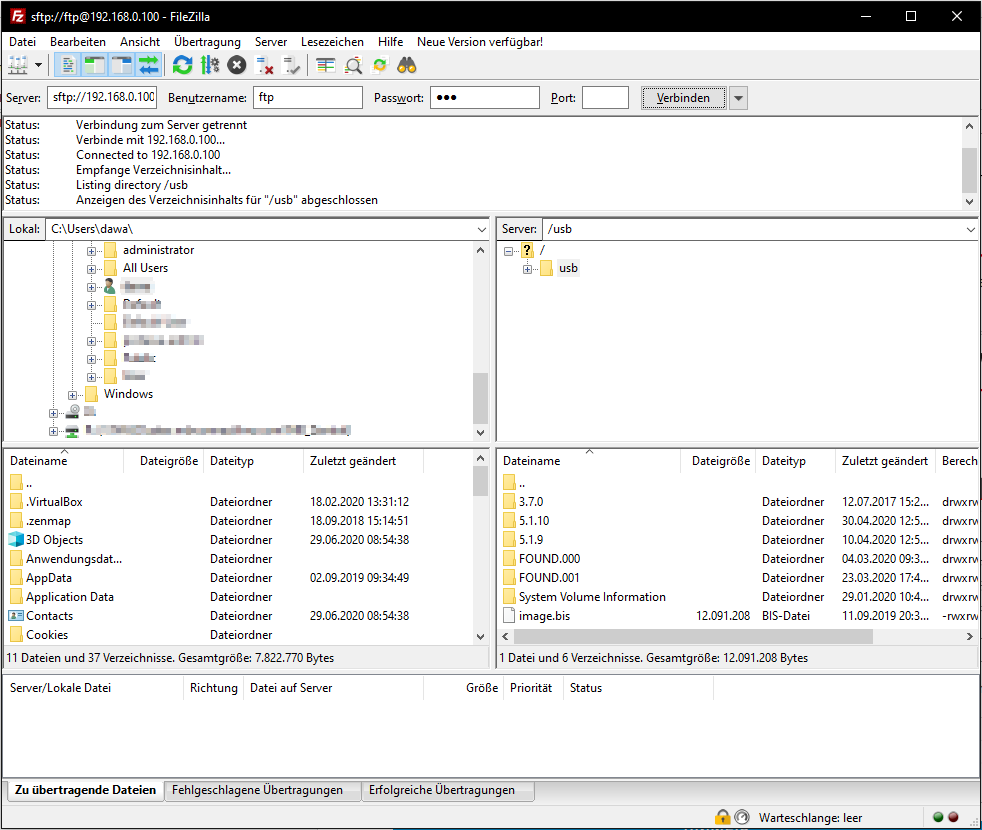Viewport: 982px width, 830px height.
Task: Click the Windows folder icon in local tree
Action: click(x=91, y=394)
